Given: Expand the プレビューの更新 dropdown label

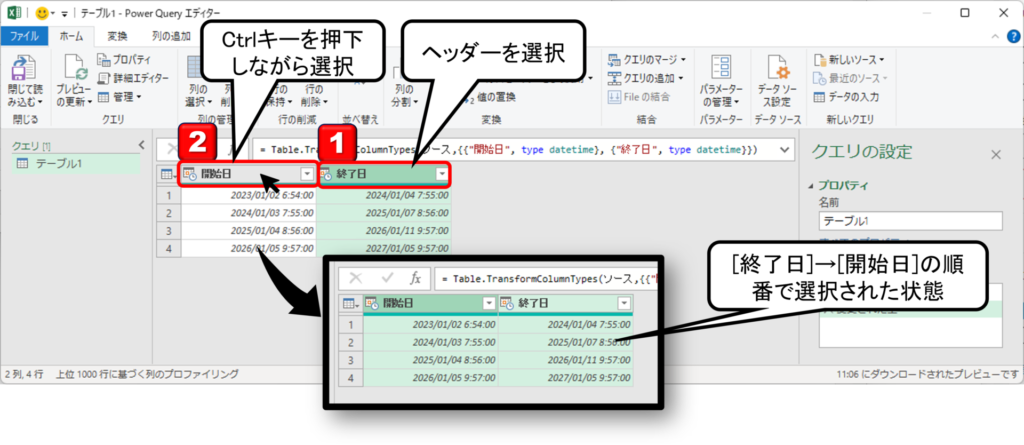Looking at the screenshot, I should tap(73, 95).
